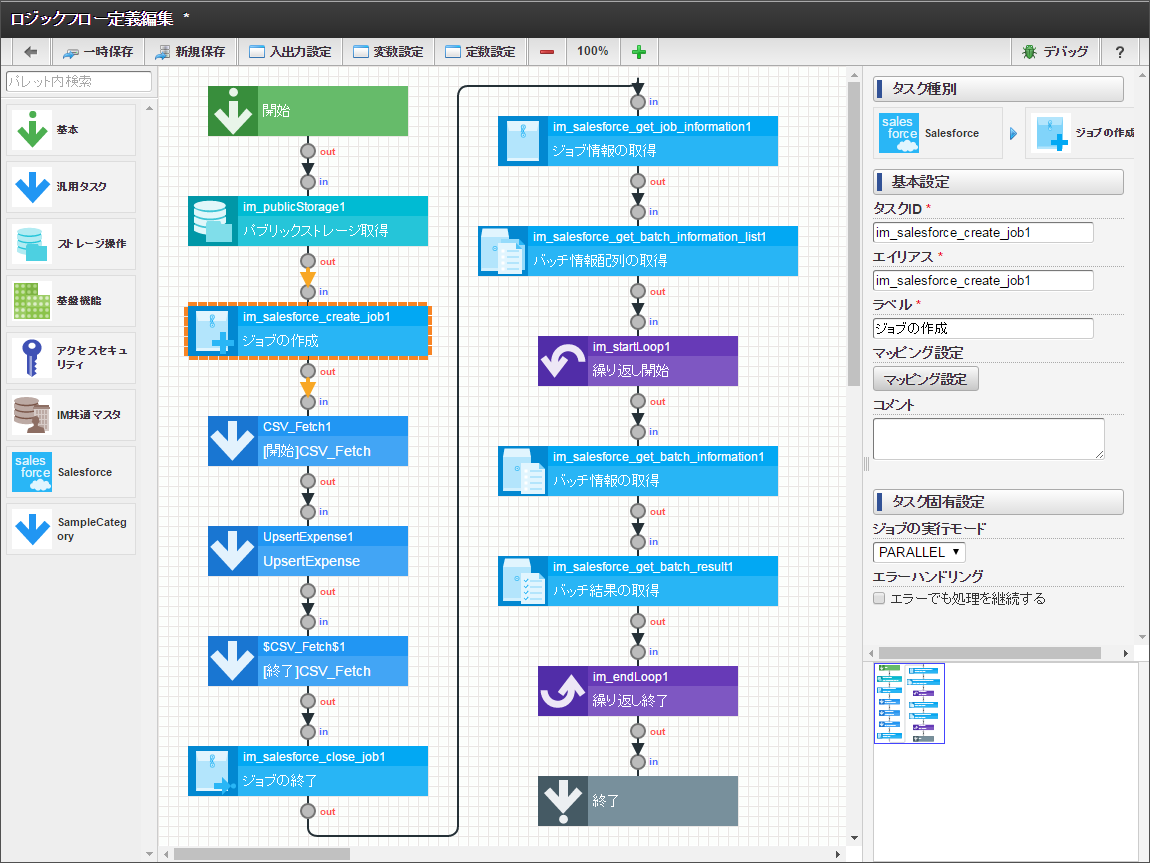This screenshot has width=1150, height=863.
Task: Expand the SampleCategory palette category
Action: click(71, 529)
